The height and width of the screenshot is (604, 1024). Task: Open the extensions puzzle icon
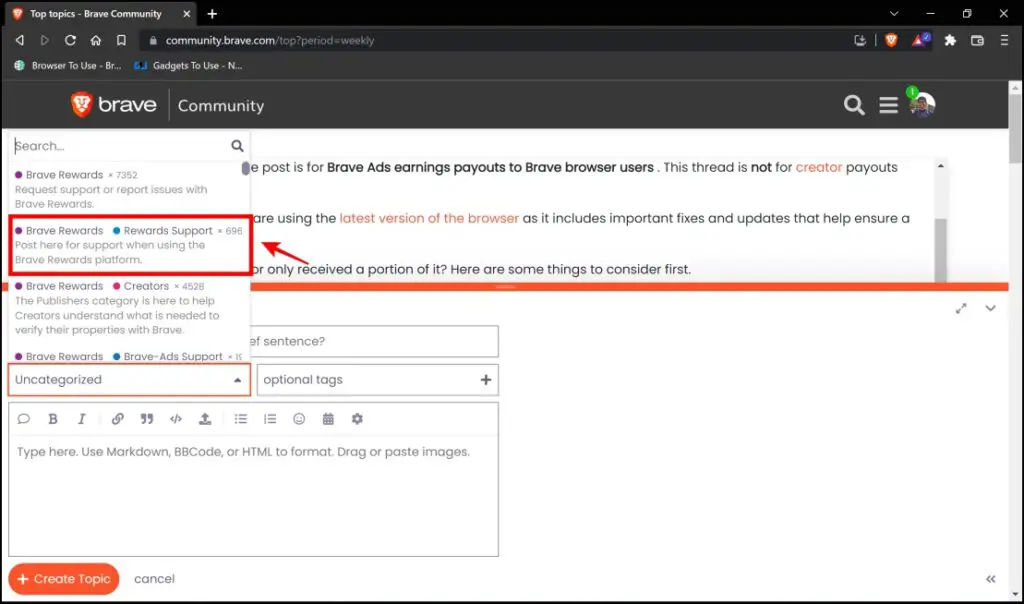[x=950, y=40]
